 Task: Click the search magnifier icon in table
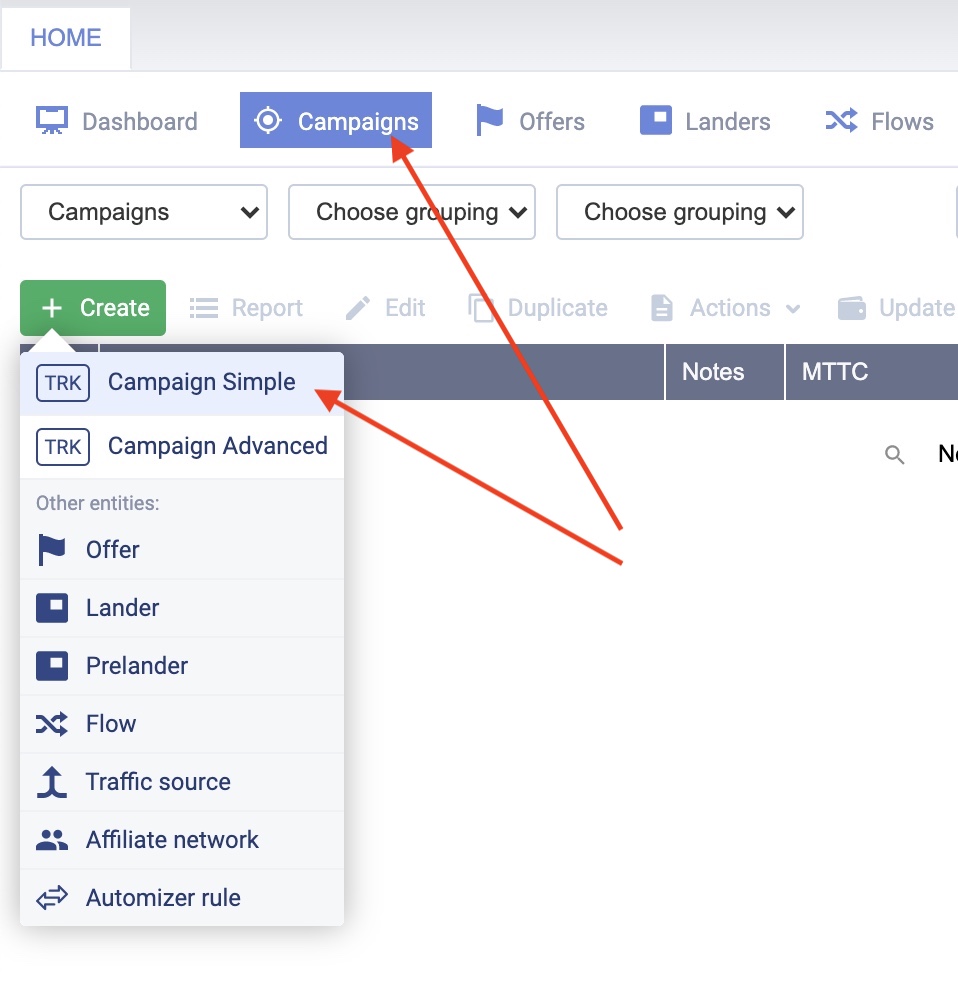pos(895,456)
